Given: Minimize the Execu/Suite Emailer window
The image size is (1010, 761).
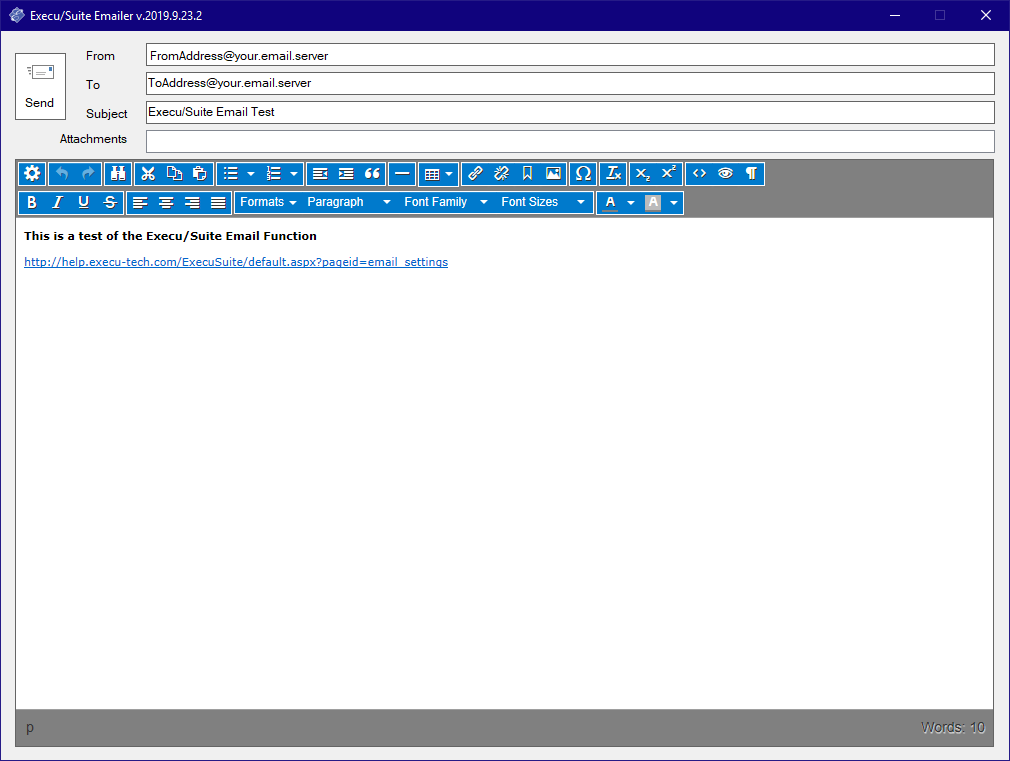Looking at the screenshot, I should pyautogui.click(x=895, y=15).
